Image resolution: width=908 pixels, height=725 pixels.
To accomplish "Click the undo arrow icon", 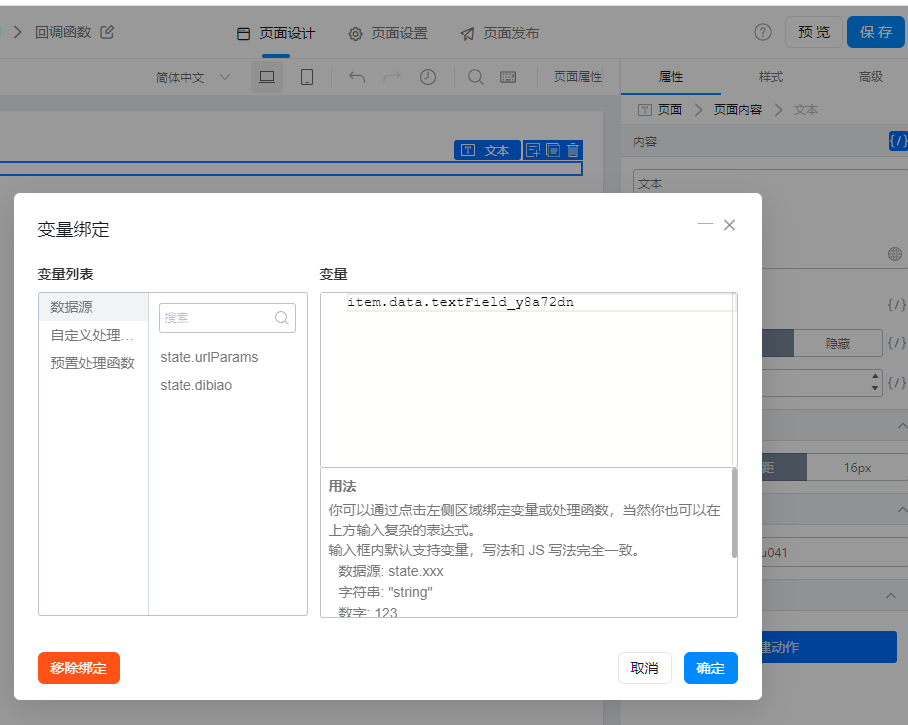I will 357,77.
